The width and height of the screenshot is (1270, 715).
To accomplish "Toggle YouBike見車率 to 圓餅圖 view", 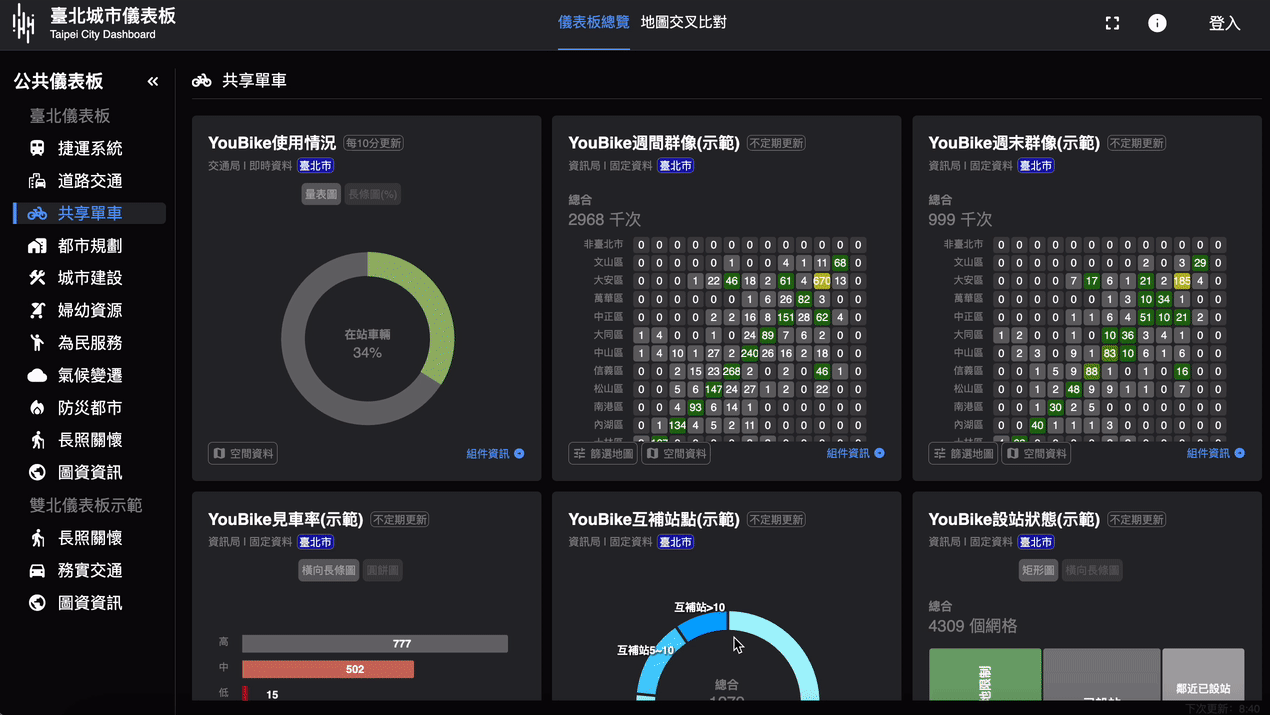I will pos(383,570).
